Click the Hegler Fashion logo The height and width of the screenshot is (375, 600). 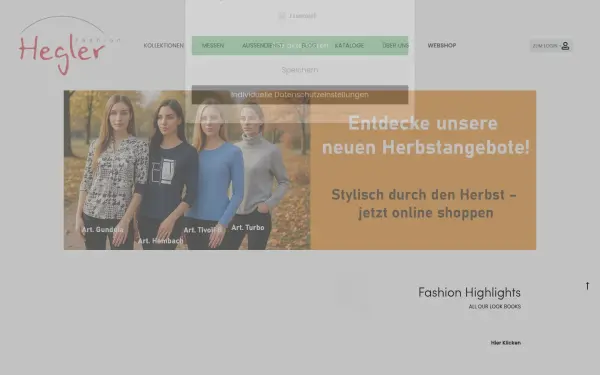click(69, 45)
